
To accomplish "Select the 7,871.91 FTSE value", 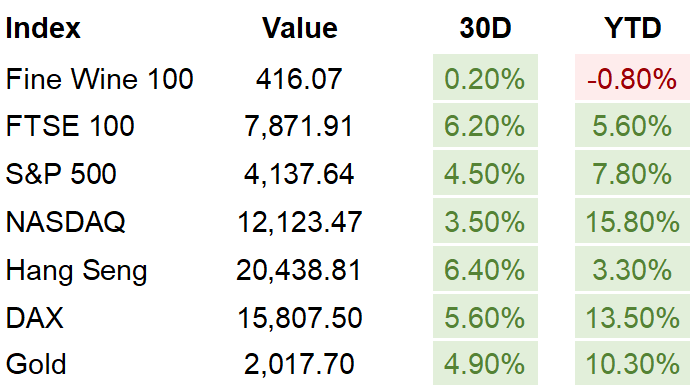I will tap(299, 126).
